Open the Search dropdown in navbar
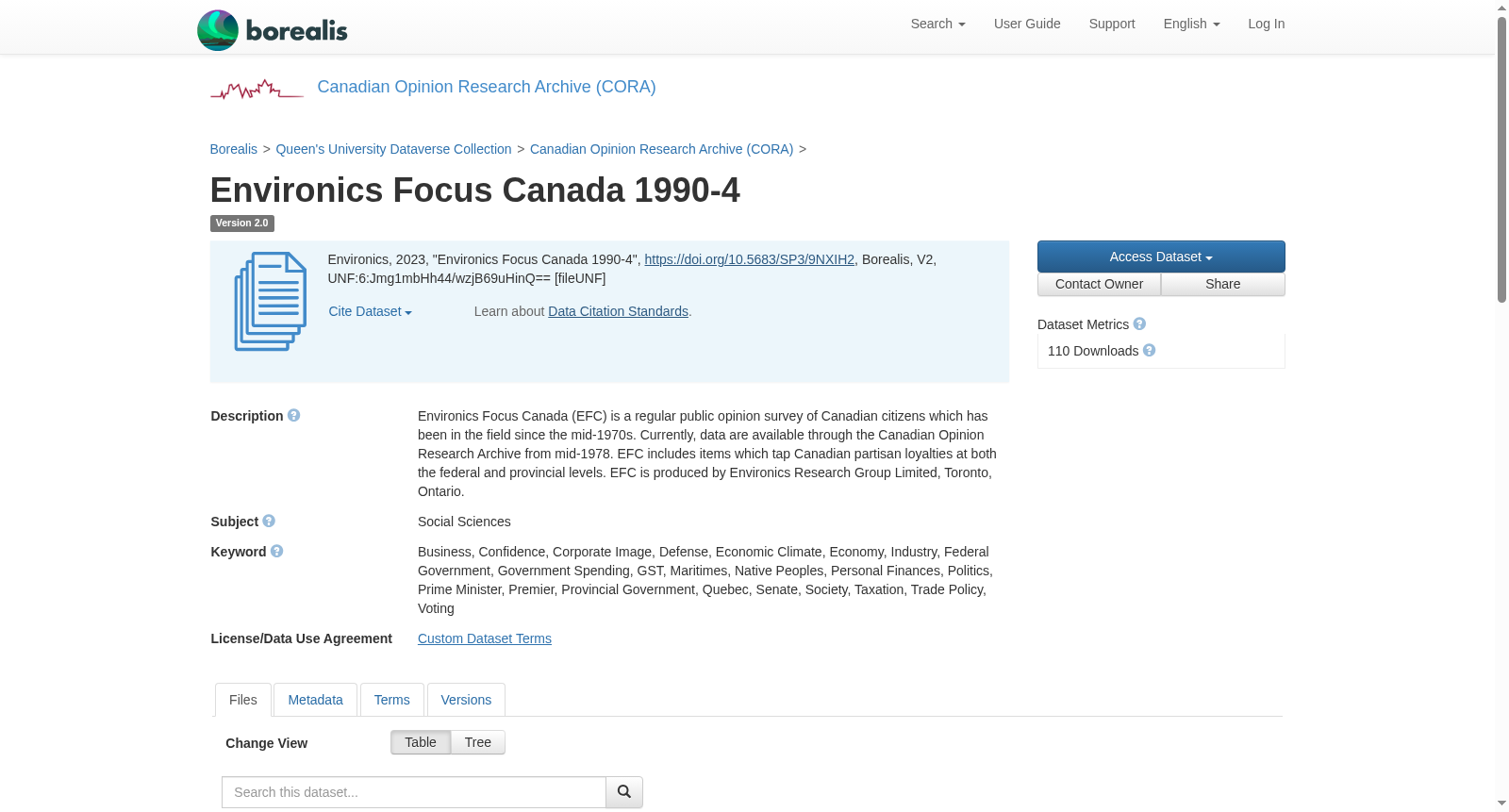The height and width of the screenshot is (812, 1509). [x=937, y=24]
